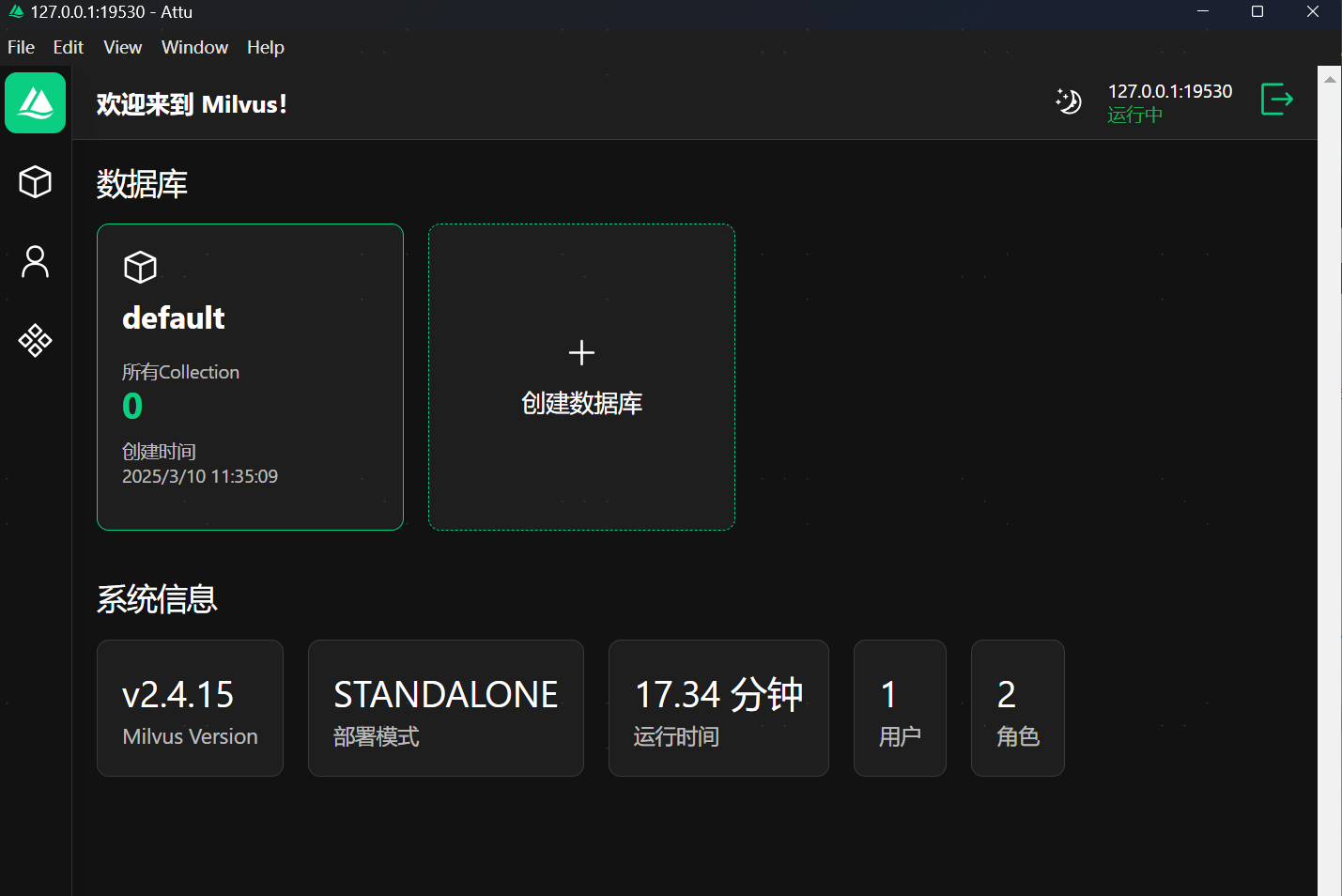Click the cube icon on default card
The image size is (1342, 896).
140,267
